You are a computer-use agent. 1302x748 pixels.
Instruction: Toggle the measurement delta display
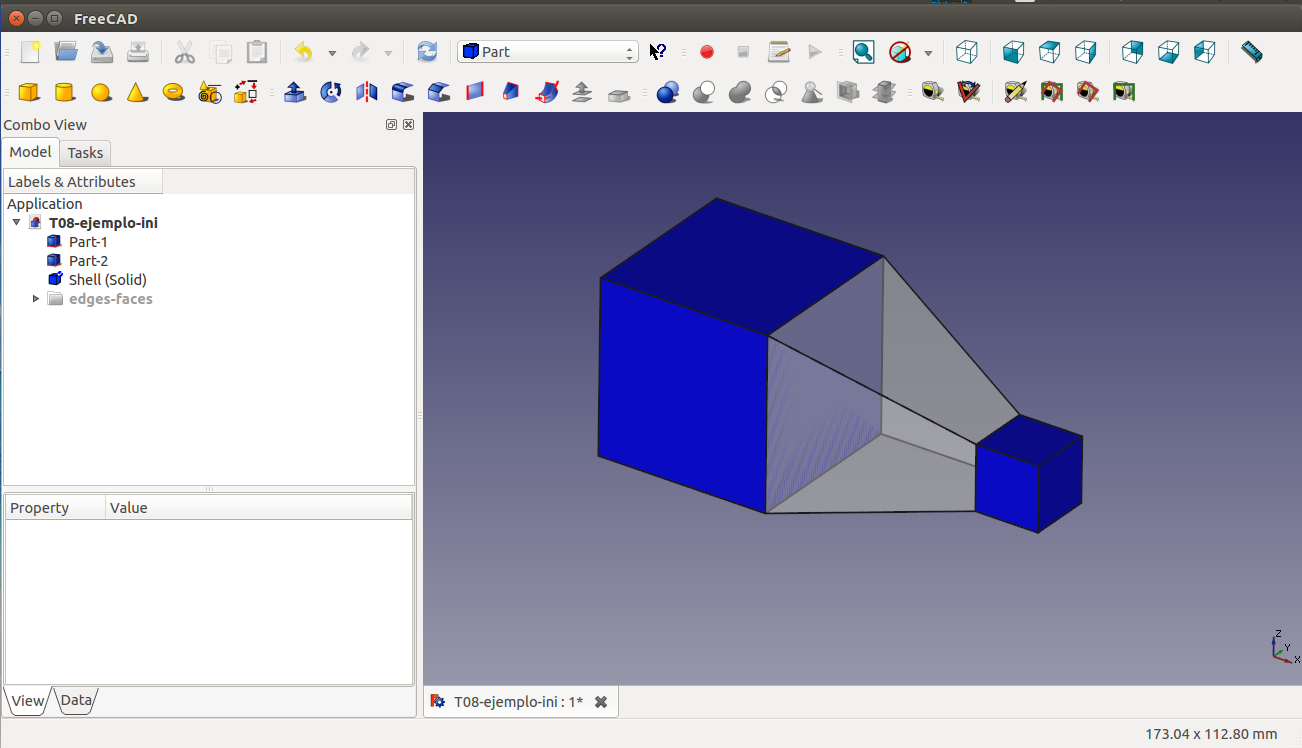coord(1123,93)
